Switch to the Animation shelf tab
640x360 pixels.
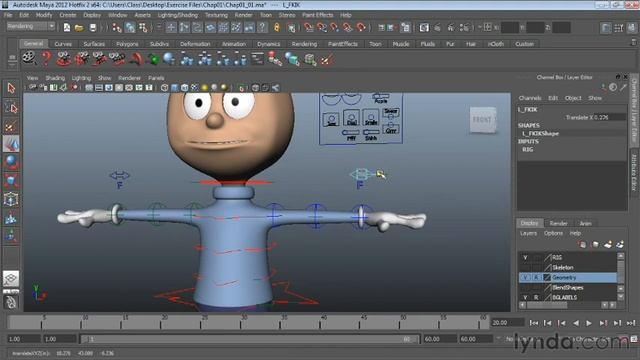[x=234, y=44]
